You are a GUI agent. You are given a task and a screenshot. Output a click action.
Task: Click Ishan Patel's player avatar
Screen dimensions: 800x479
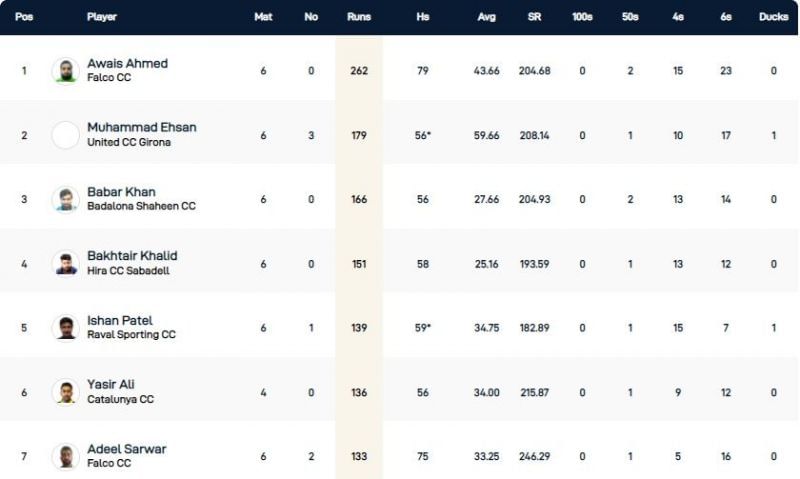pos(65,328)
